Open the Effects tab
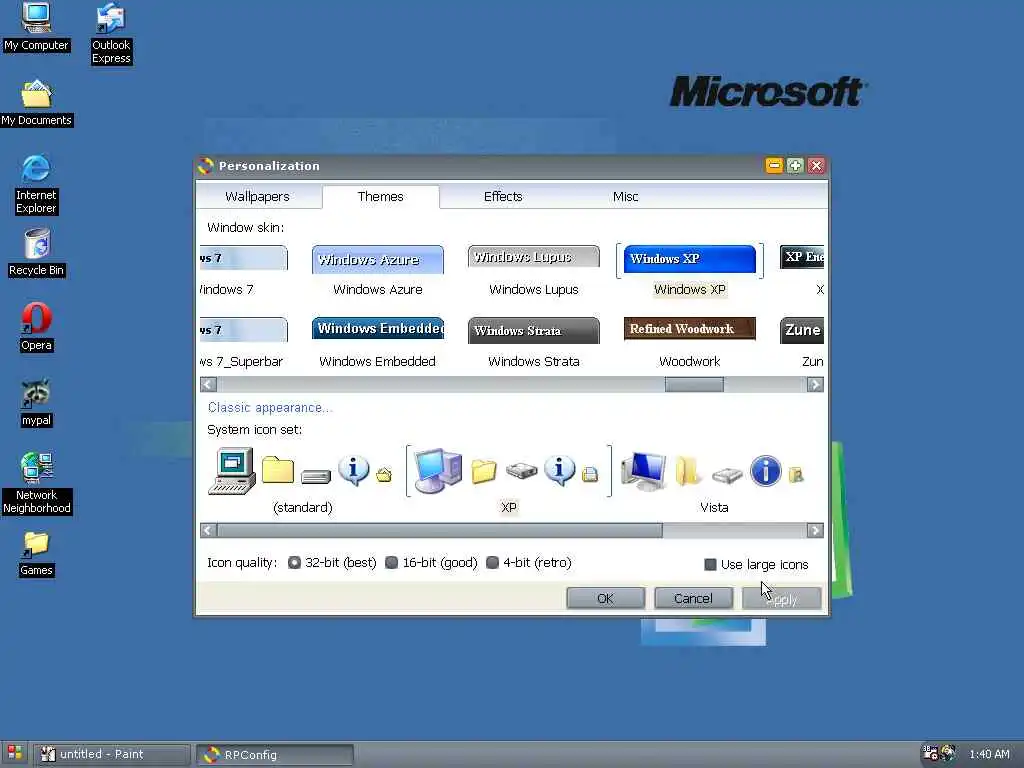This screenshot has width=1024, height=768. (503, 197)
